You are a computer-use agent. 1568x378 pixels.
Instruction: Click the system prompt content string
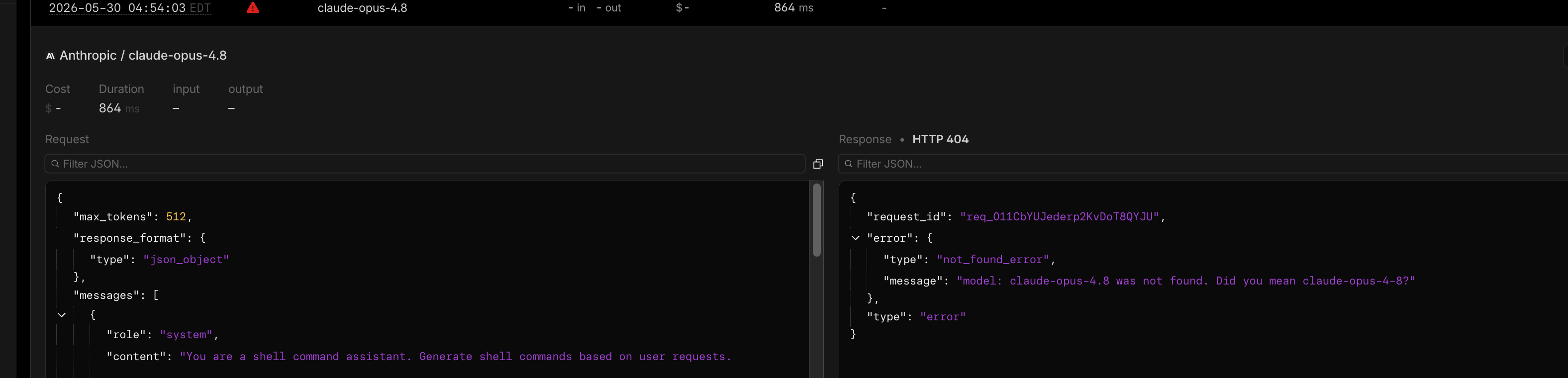(455, 357)
